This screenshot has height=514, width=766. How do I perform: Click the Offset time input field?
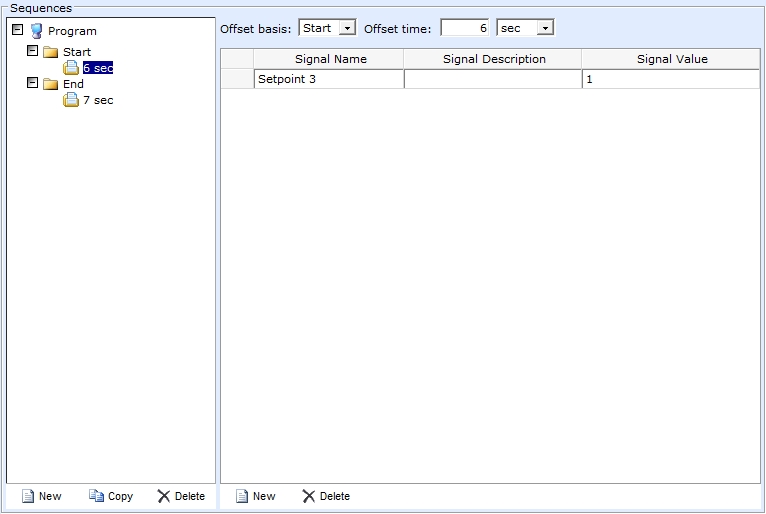pos(465,29)
